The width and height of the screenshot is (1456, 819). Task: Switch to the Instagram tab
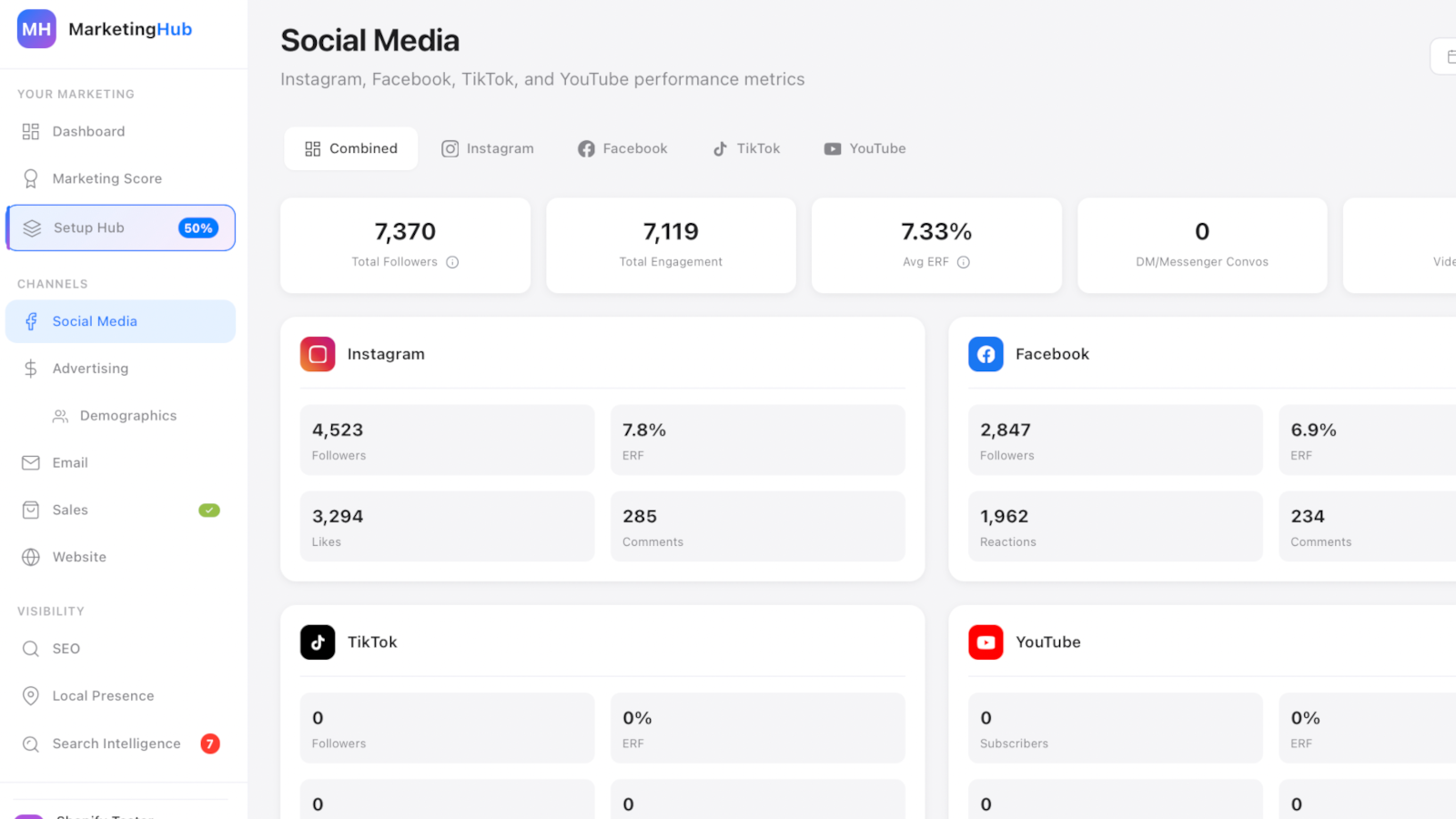(x=488, y=148)
